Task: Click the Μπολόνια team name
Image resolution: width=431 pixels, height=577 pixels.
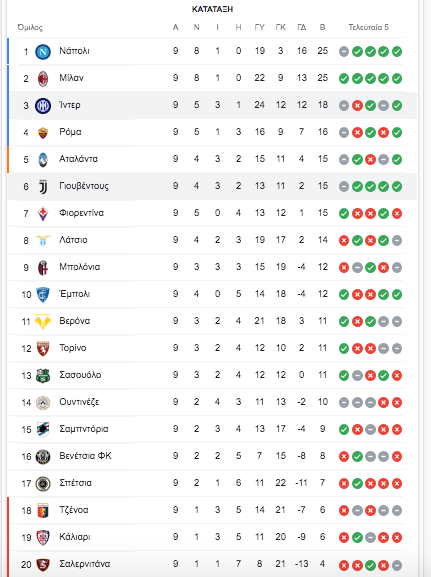Action: 80,267
